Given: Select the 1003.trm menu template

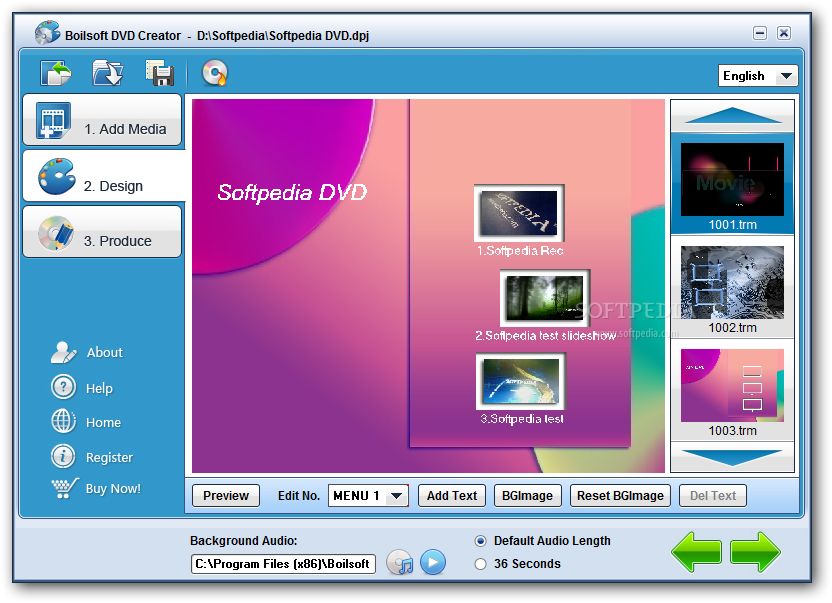Looking at the screenshot, I should tap(732, 390).
